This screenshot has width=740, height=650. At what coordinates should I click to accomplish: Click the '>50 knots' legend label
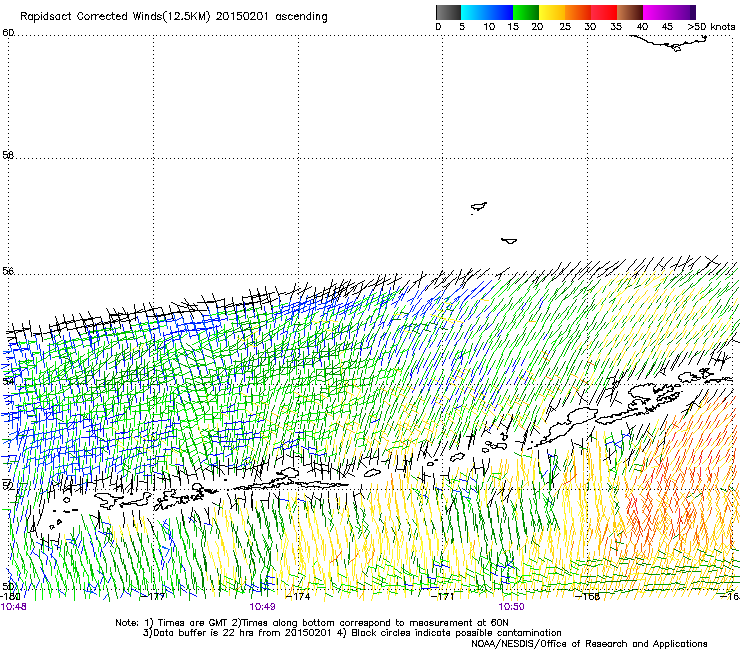click(711, 26)
